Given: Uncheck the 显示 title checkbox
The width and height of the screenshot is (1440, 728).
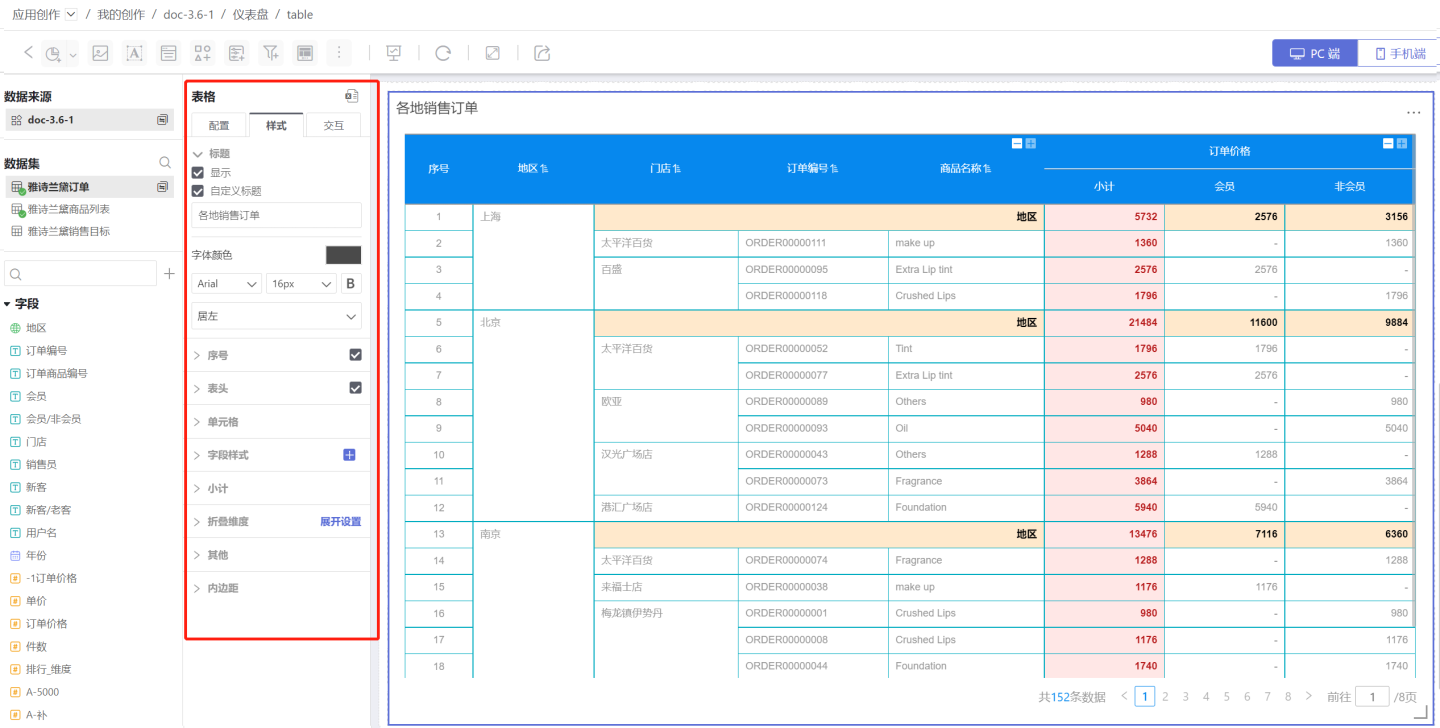Looking at the screenshot, I should (198, 172).
